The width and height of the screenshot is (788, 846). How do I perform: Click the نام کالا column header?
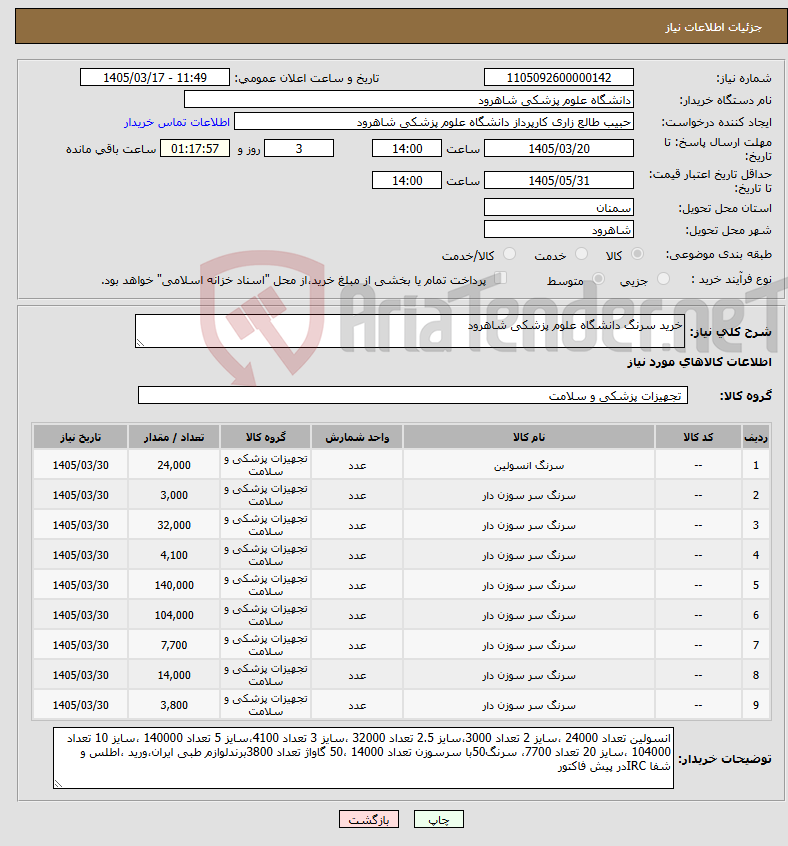529,437
